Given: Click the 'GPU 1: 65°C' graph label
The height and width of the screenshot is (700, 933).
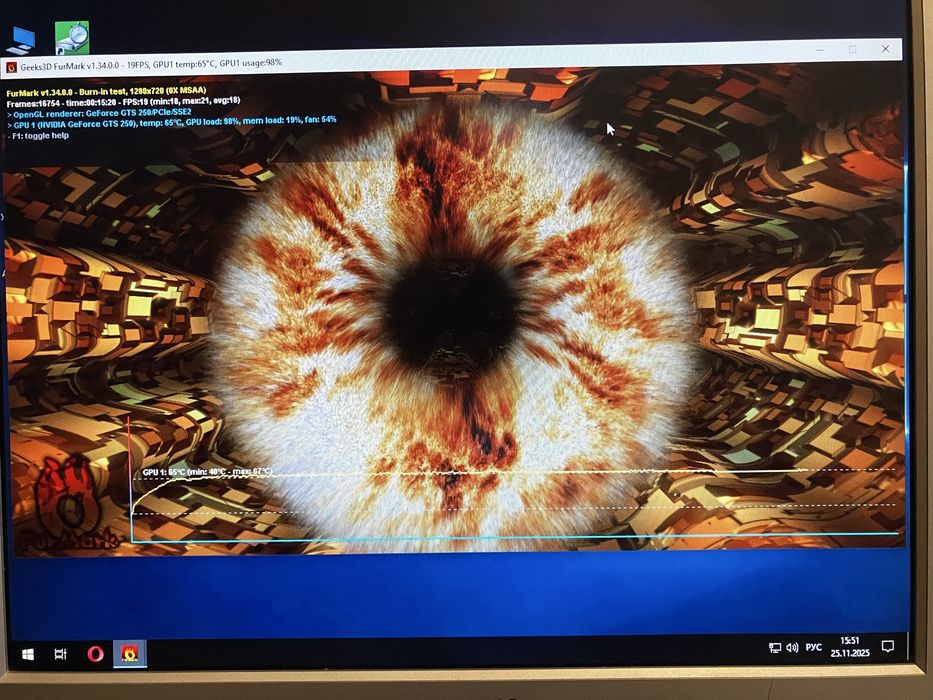Looking at the screenshot, I should [208, 472].
